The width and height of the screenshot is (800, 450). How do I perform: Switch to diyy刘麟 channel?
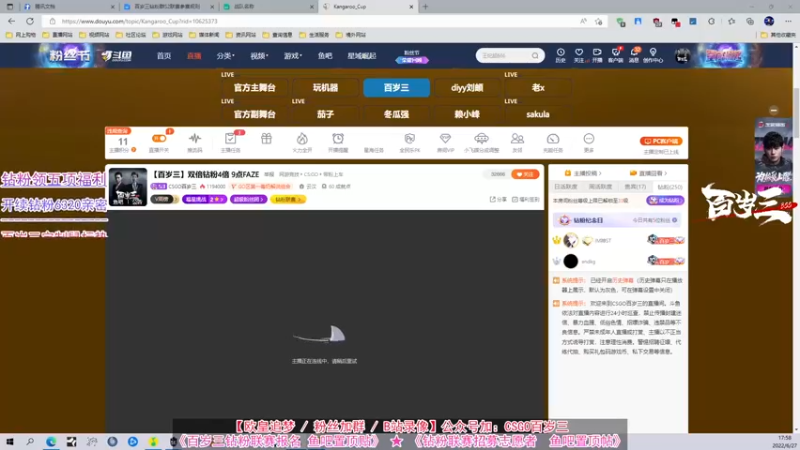tap(467, 88)
